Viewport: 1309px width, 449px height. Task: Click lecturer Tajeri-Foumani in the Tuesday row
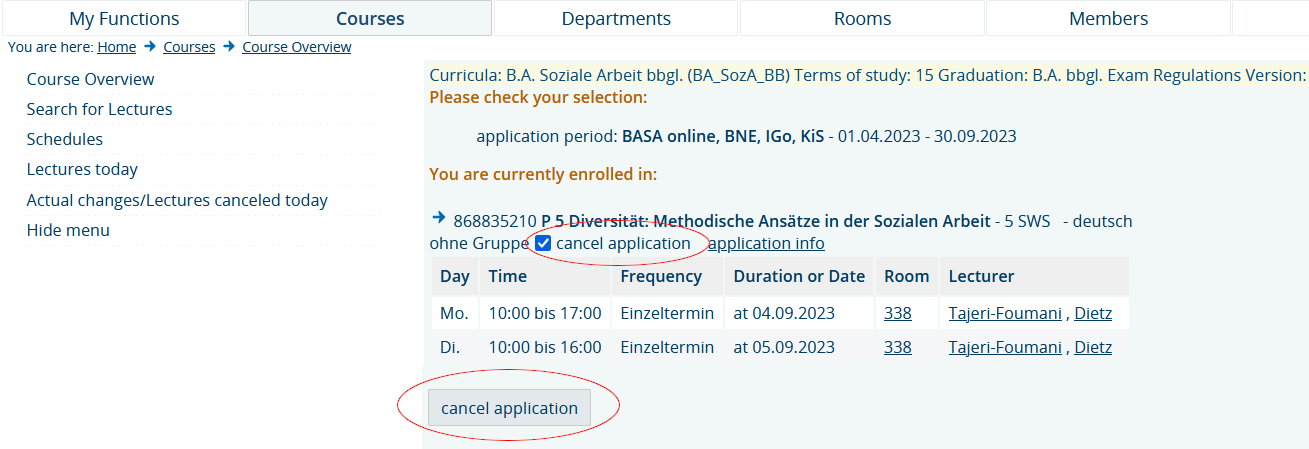pyautogui.click(x=1005, y=347)
